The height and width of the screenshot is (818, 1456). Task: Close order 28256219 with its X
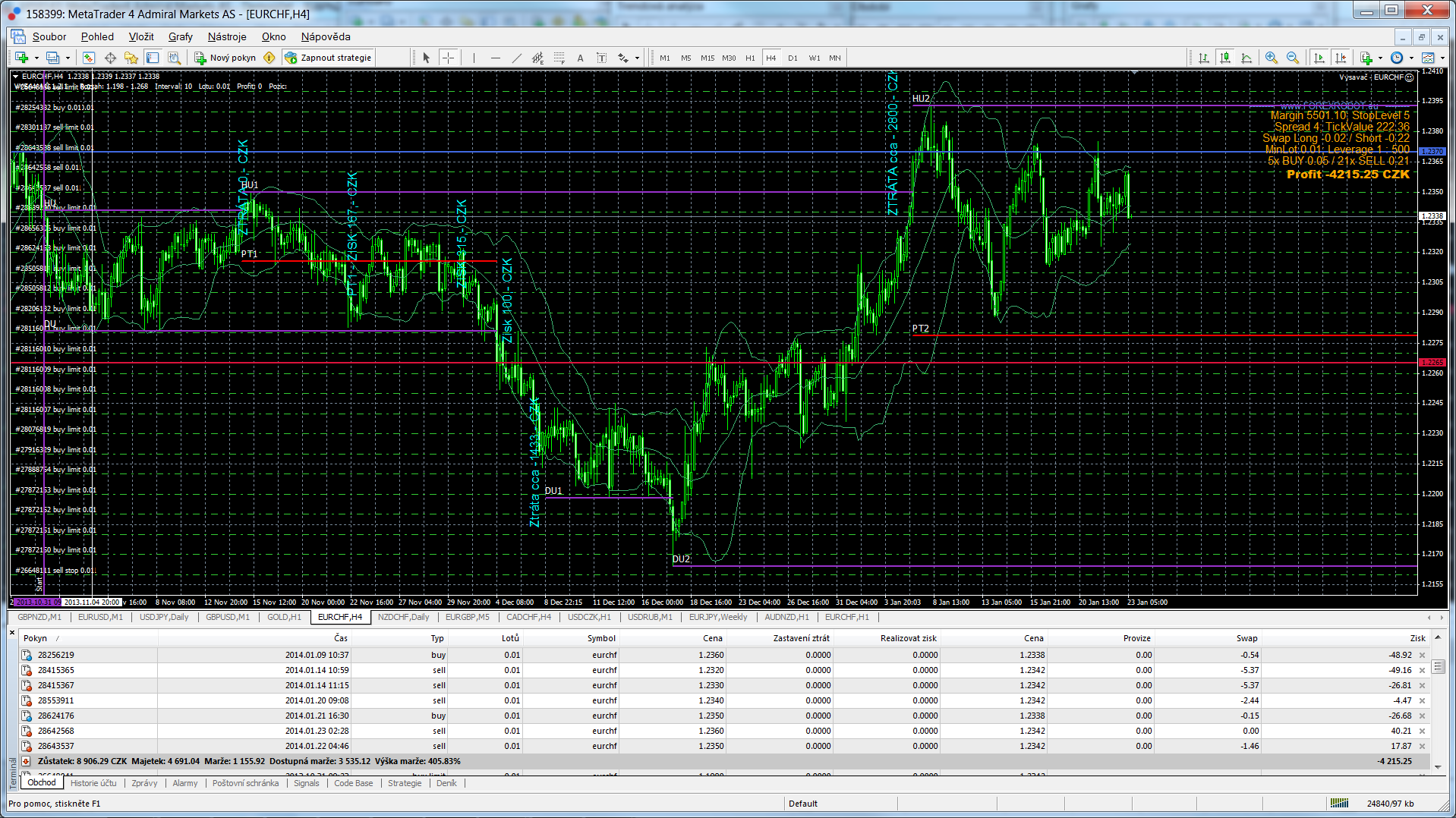click(x=1423, y=655)
